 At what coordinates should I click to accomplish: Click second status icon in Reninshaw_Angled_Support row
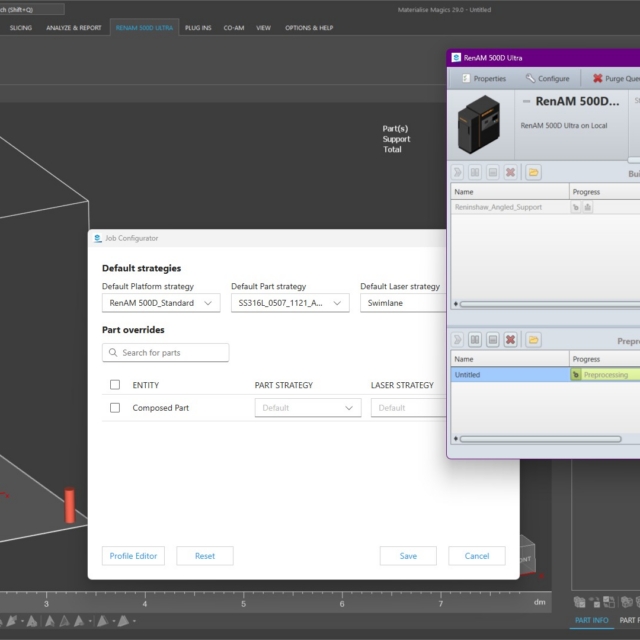click(x=587, y=207)
